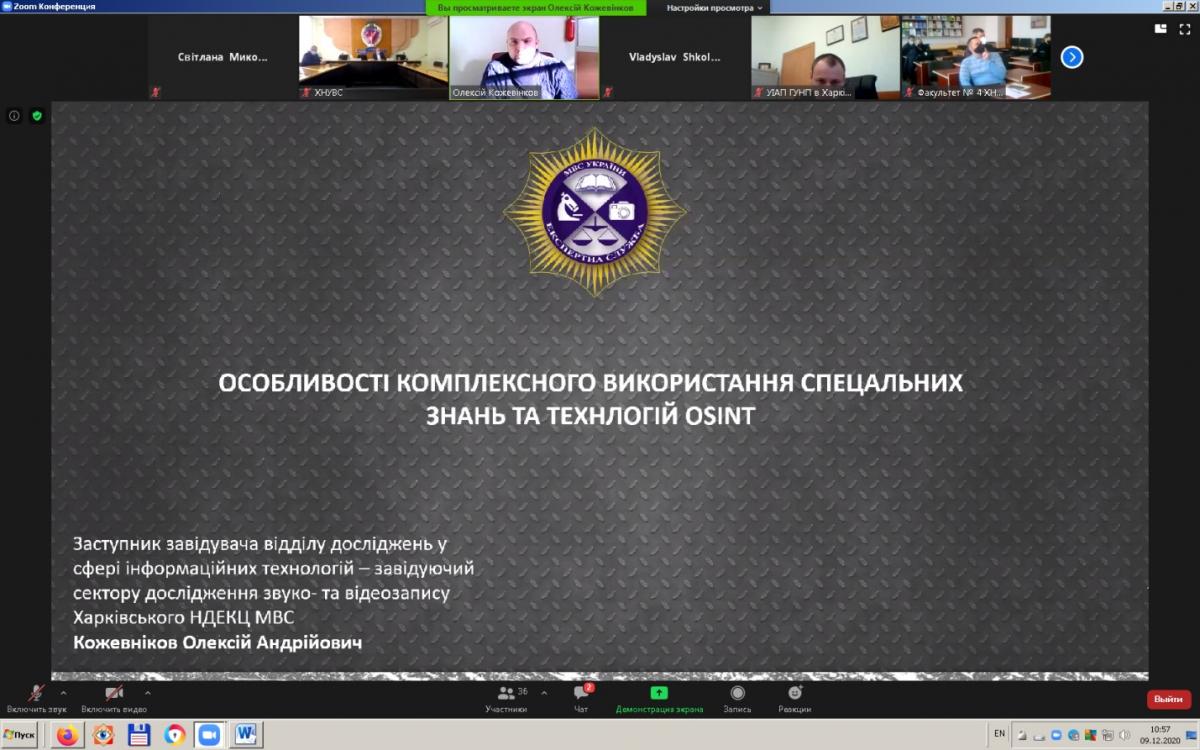Switch input language via EN indicator

pyautogui.click(x=999, y=734)
